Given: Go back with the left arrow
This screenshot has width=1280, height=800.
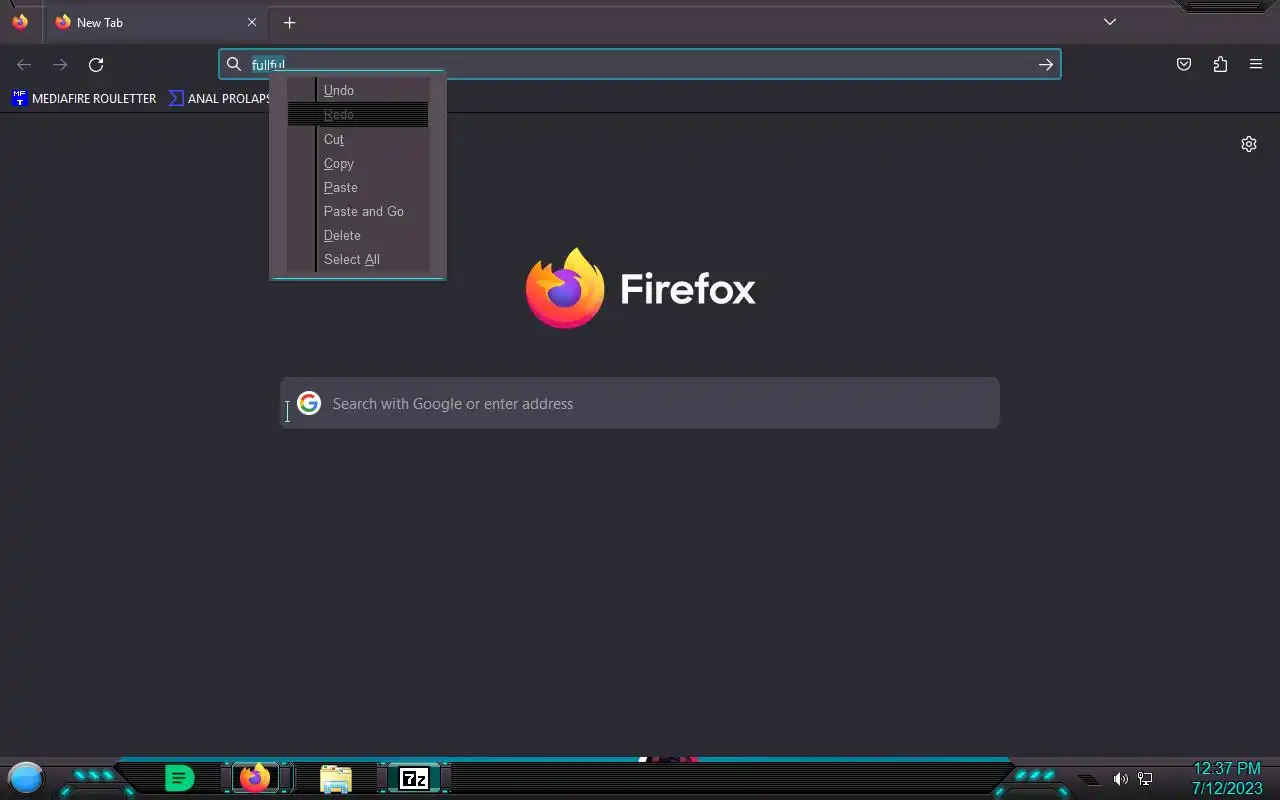Looking at the screenshot, I should pyautogui.click(x=24, y=65).
